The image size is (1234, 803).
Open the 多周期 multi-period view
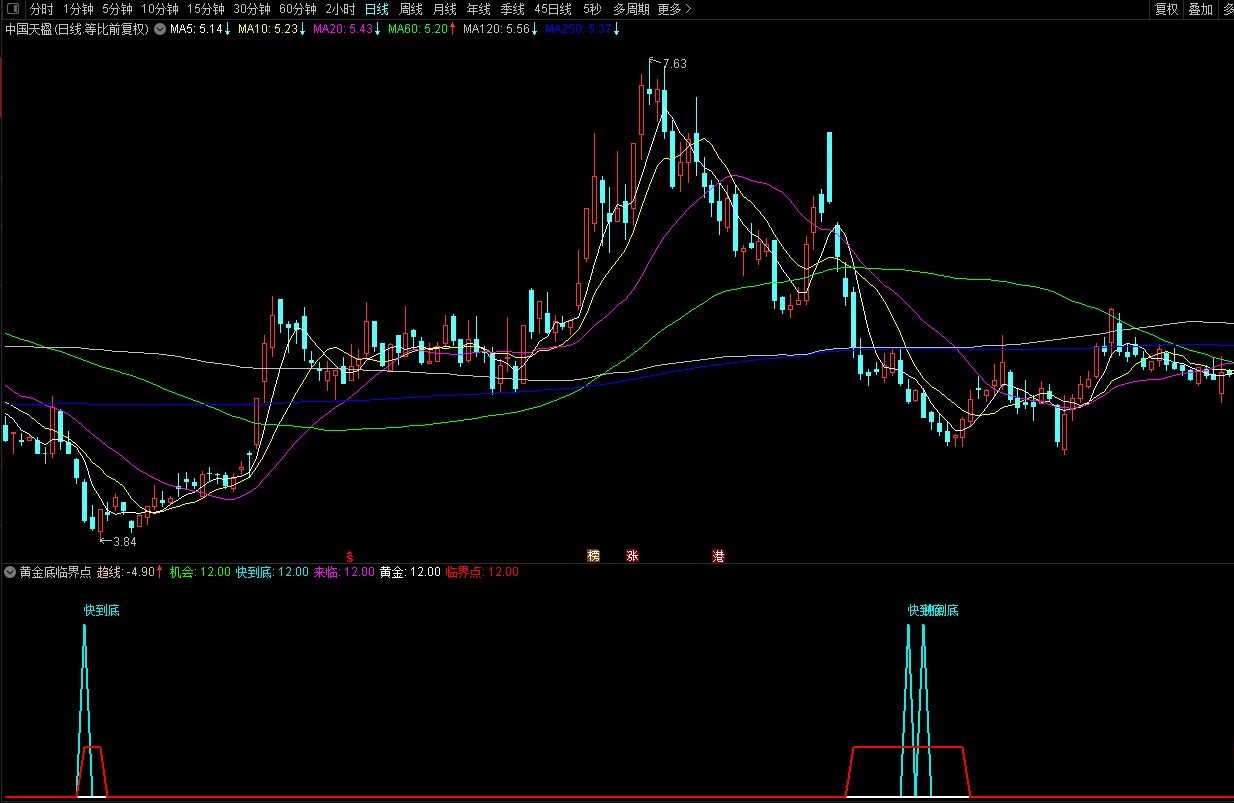[631, 9]
